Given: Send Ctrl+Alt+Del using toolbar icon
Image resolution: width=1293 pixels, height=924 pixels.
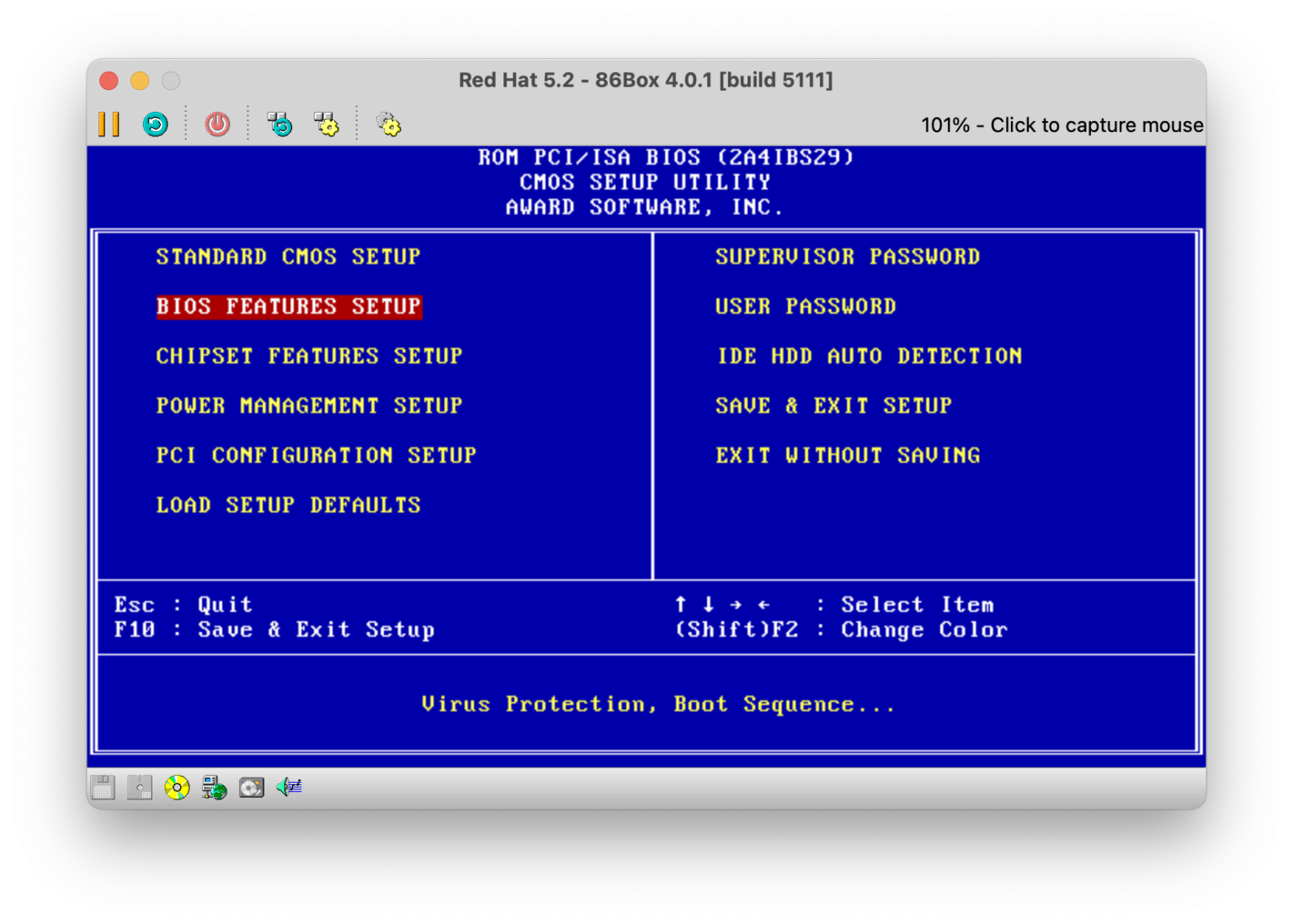Looking at the screenshot, I should click(x=279, y=125).
